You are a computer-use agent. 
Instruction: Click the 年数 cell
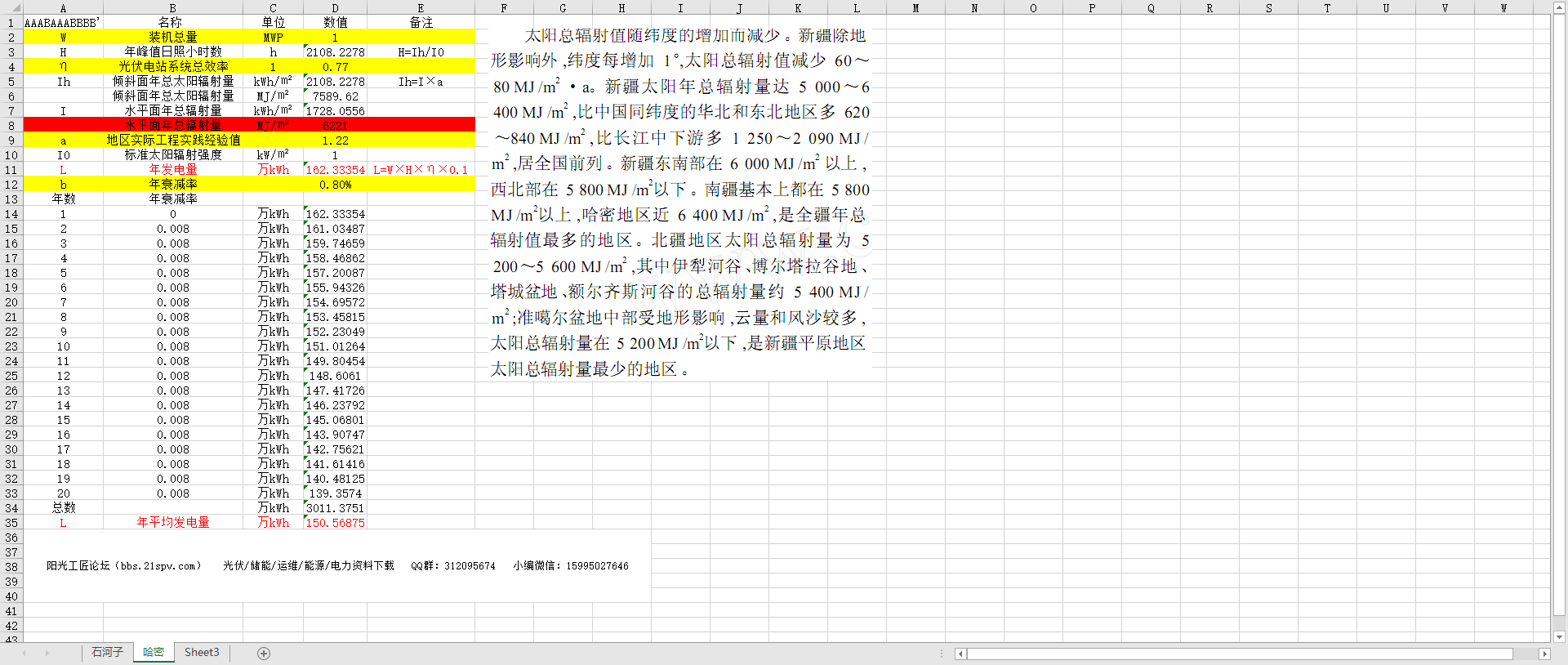pyautogui.click(x=63, y=199)
